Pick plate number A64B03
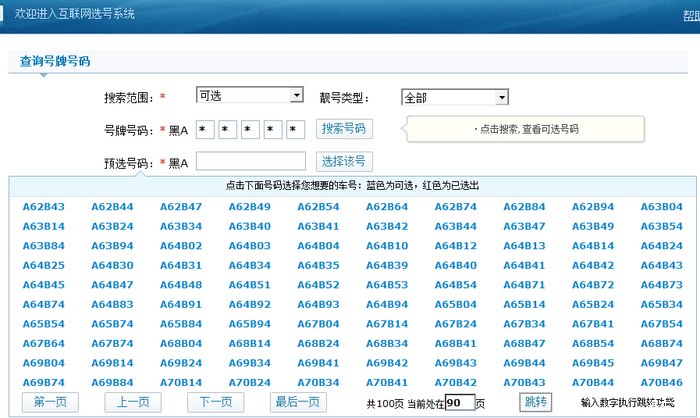This screenshot has height=418, width=700. pyautogui.click(x=250, y=246)
